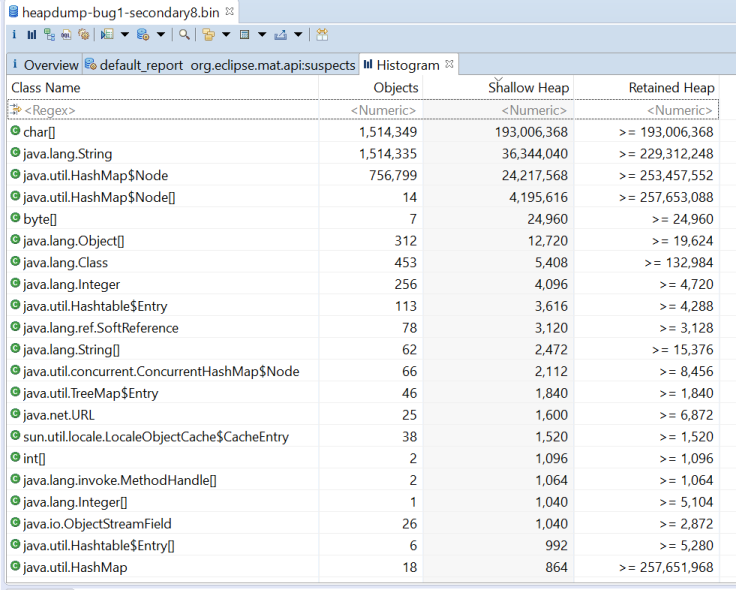This screenshot has width=736, height=590.
Task: Sort by Objects column header
Action: (x=371, y=88)
